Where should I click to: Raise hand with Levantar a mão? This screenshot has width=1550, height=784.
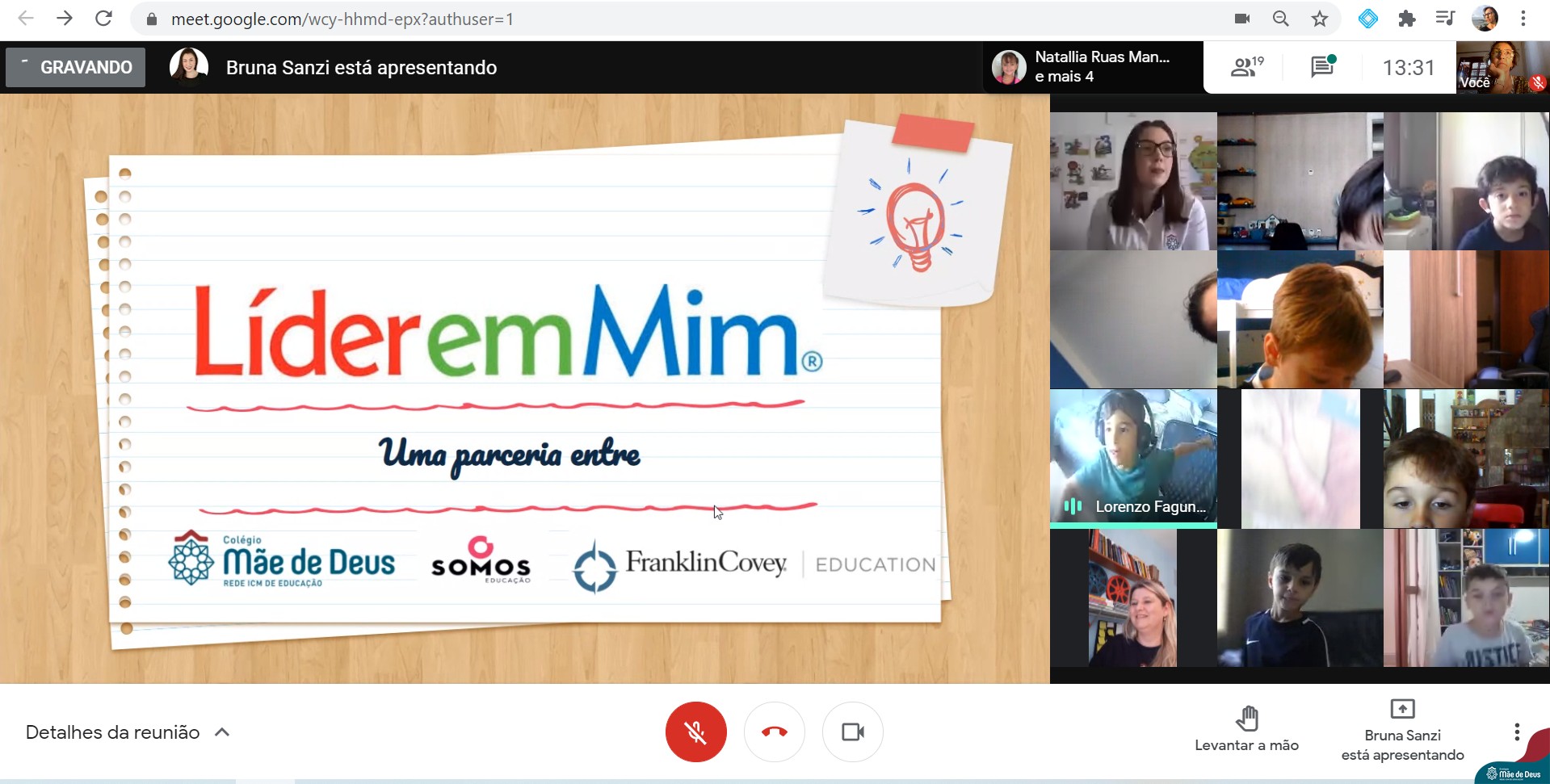(1246, 729)
